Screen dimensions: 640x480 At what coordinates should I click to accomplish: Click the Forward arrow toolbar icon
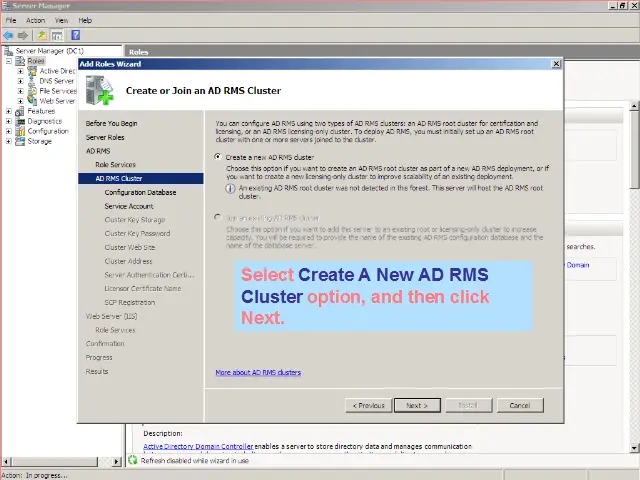point(22,36)
